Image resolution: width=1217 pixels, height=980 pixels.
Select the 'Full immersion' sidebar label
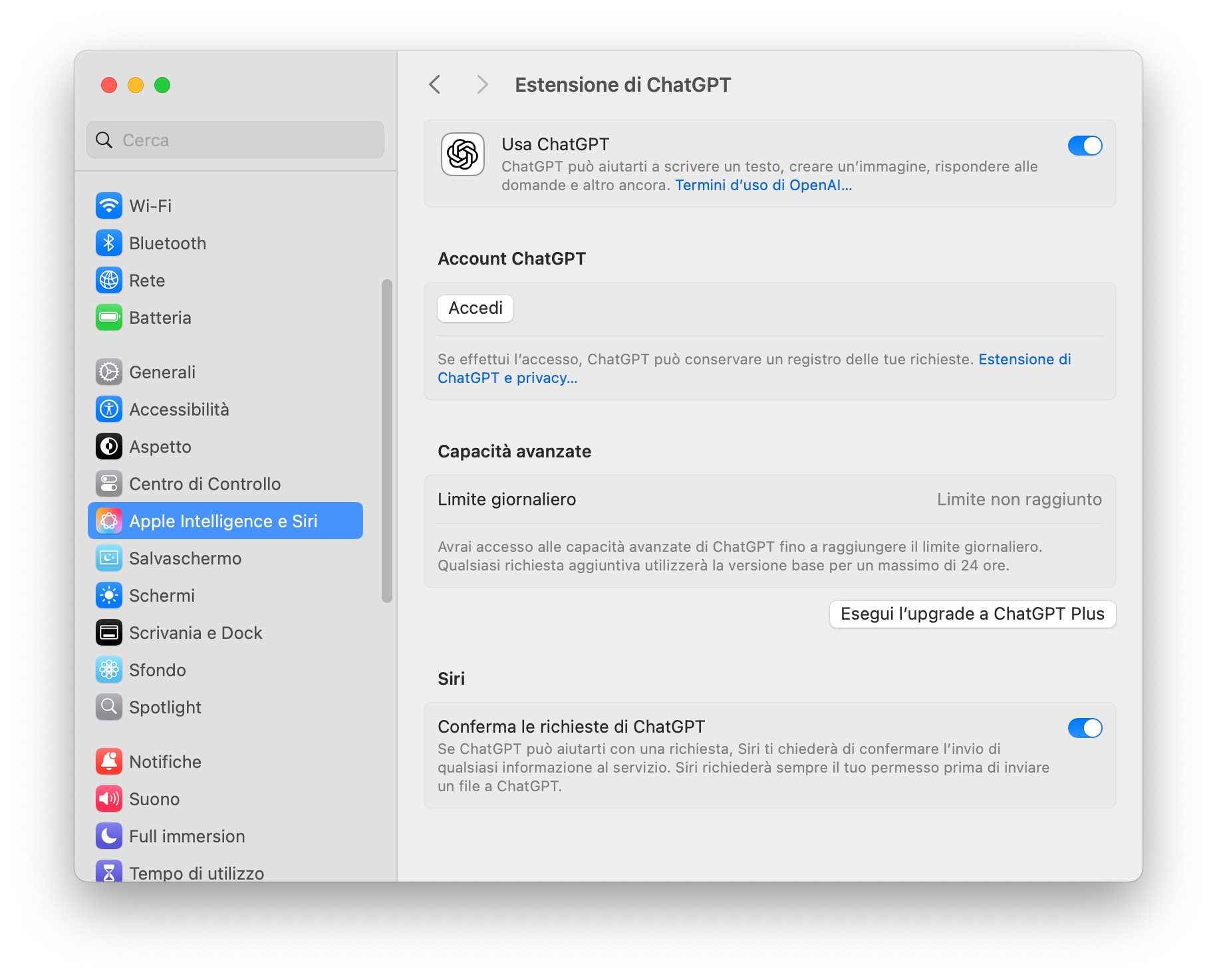[188, 836]
